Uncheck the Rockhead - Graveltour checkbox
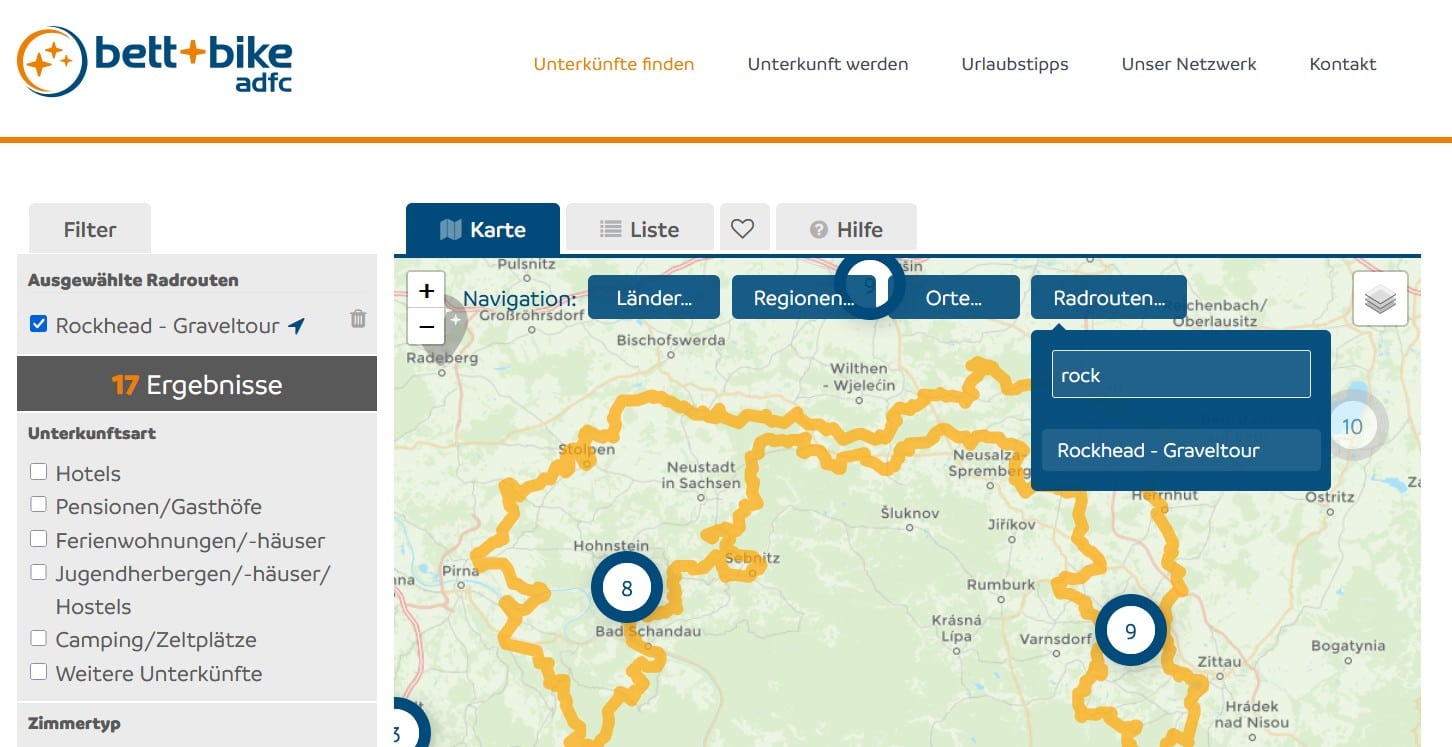Viewport: 1452px width, 747px height. point(39,324)
